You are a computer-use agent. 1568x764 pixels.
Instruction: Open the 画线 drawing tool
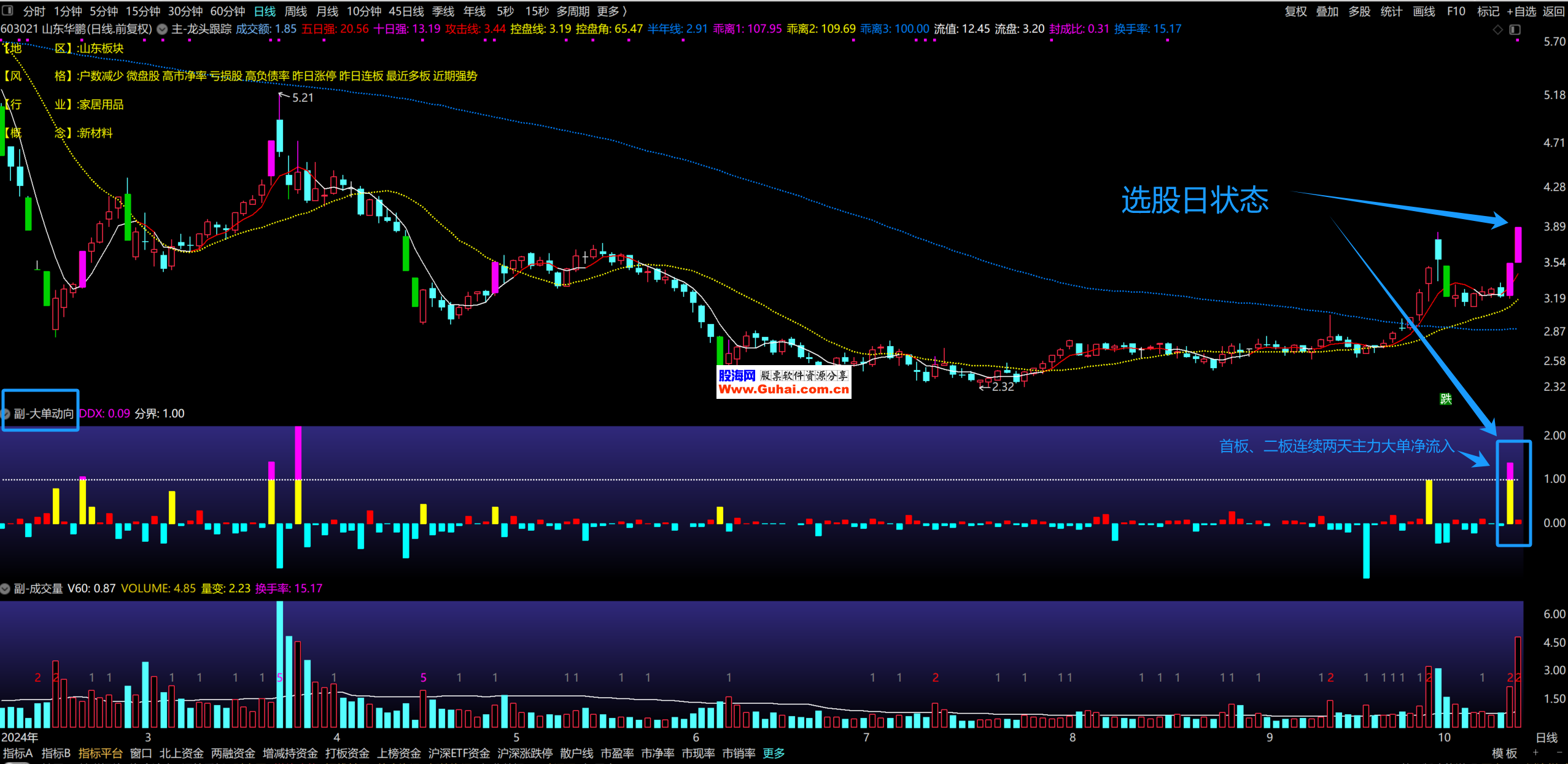1424,11
